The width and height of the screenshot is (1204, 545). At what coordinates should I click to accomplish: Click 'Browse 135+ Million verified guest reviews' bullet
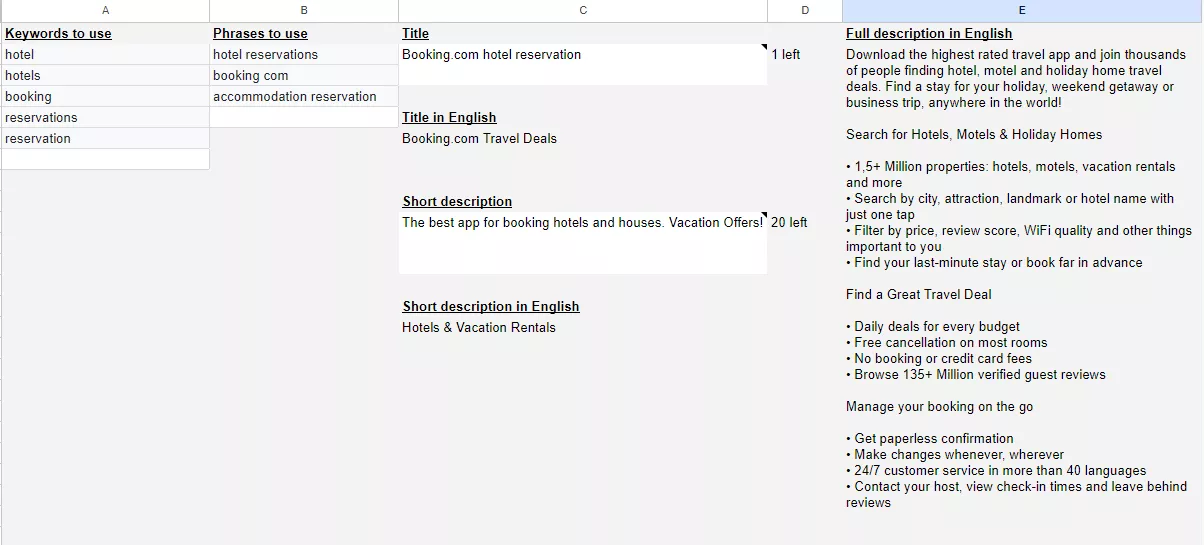(x=976, y=375)
